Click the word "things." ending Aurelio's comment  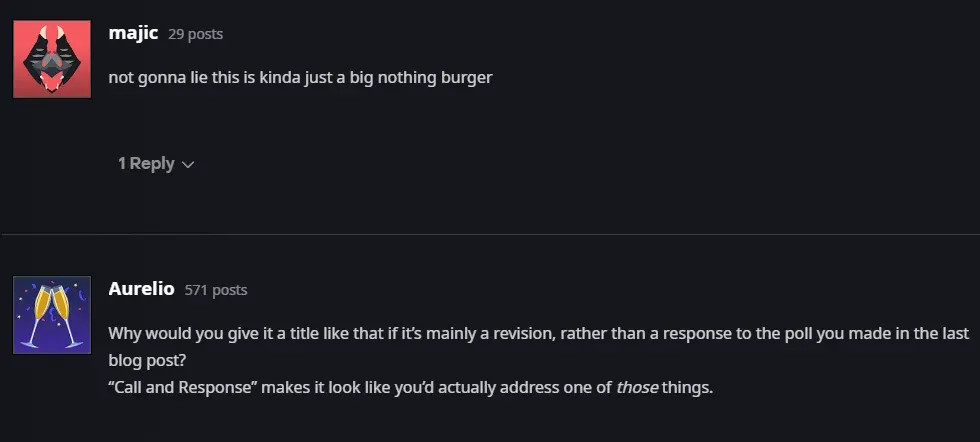[x=687, y=387]
